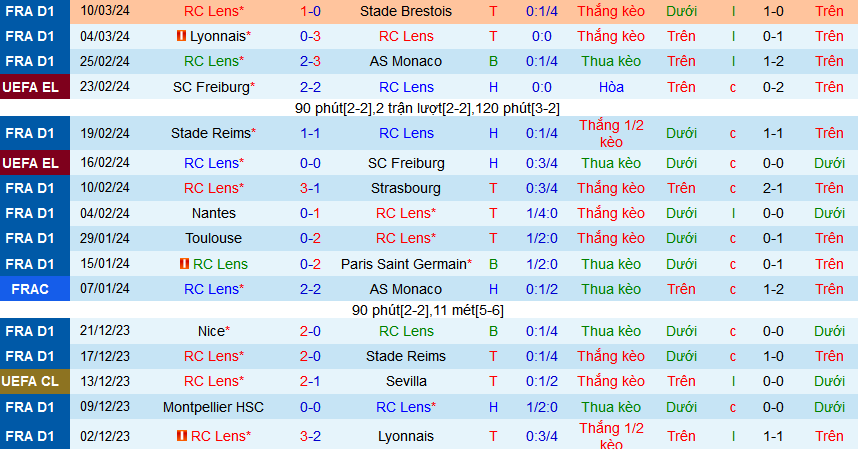858x449 pixels.
Task: Click the Toulouse team name
Action: [x=213, y=238]
